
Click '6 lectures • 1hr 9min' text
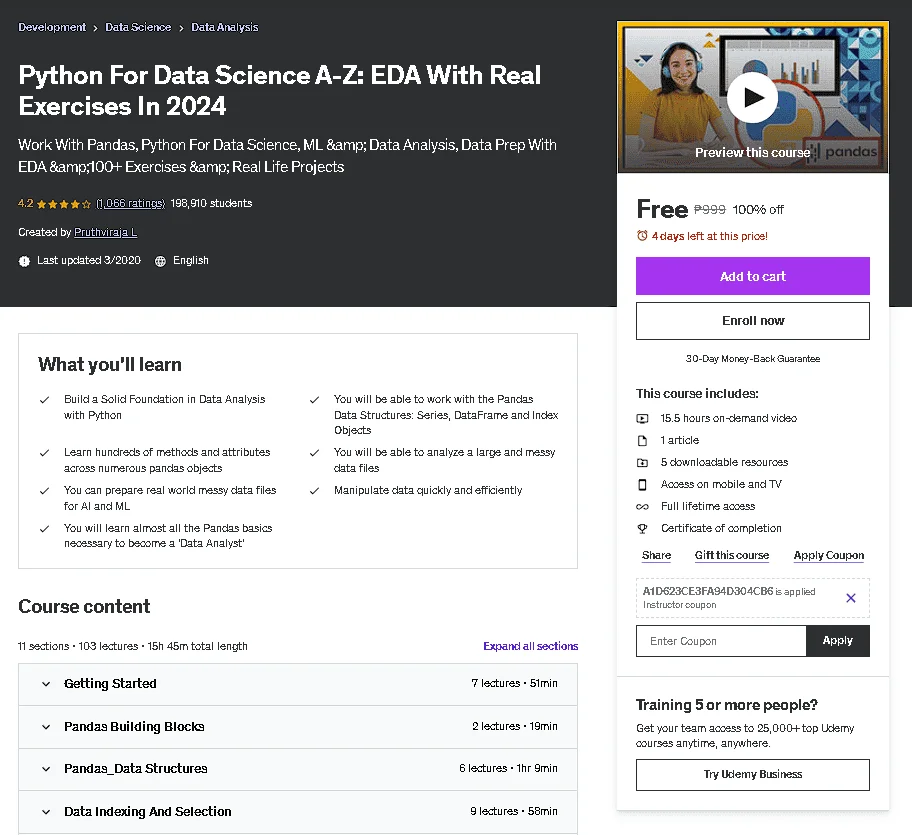coord(508,768)
